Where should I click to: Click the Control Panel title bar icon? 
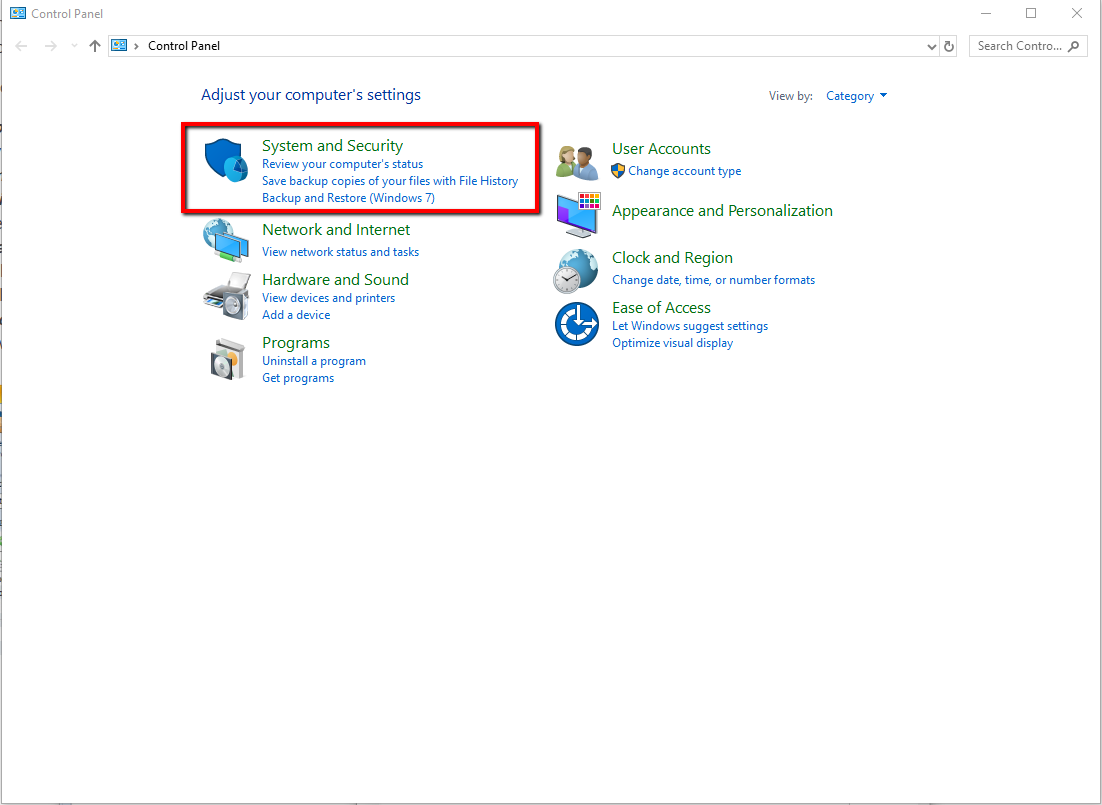(18, 13)
